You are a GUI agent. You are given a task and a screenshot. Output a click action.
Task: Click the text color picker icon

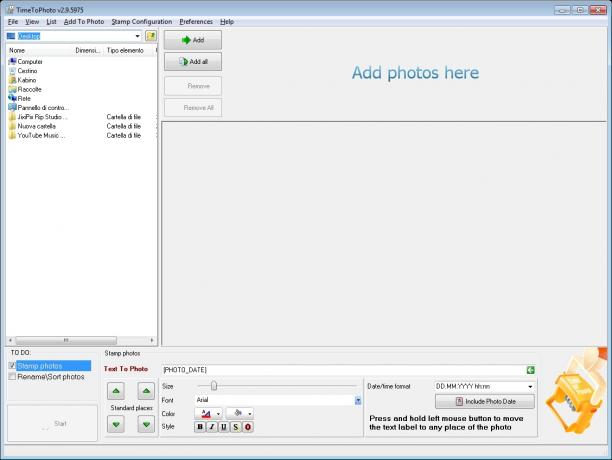(206, 414)
